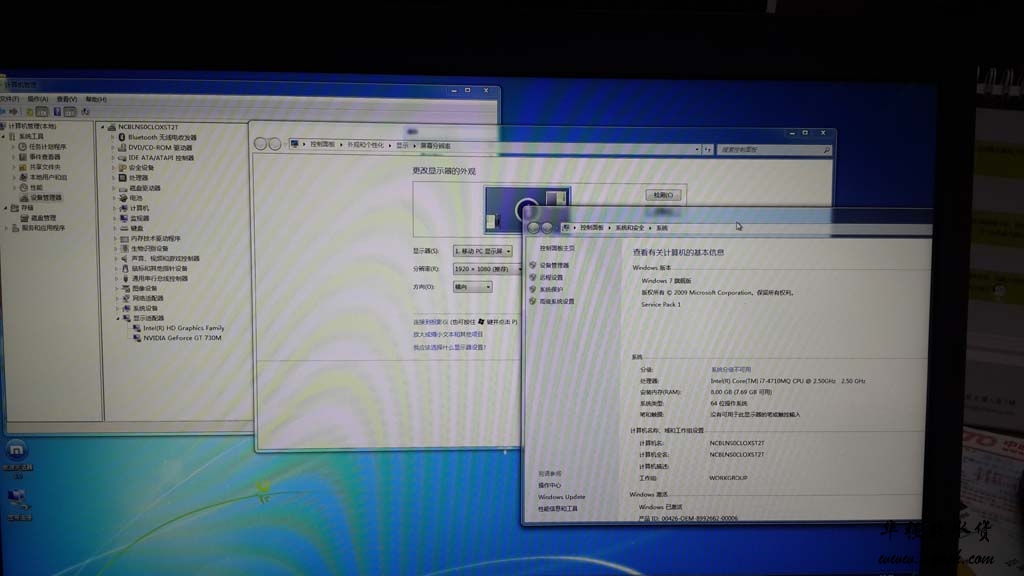Collapse the 系统工具 node in left tree
Screen dimensions: 1024x576
coord(3,136)
